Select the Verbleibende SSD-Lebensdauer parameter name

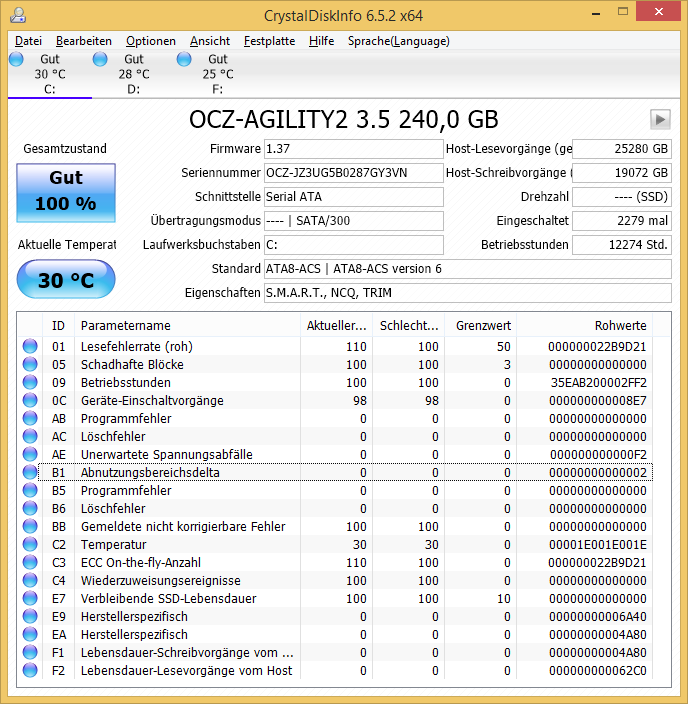point(168,598)
